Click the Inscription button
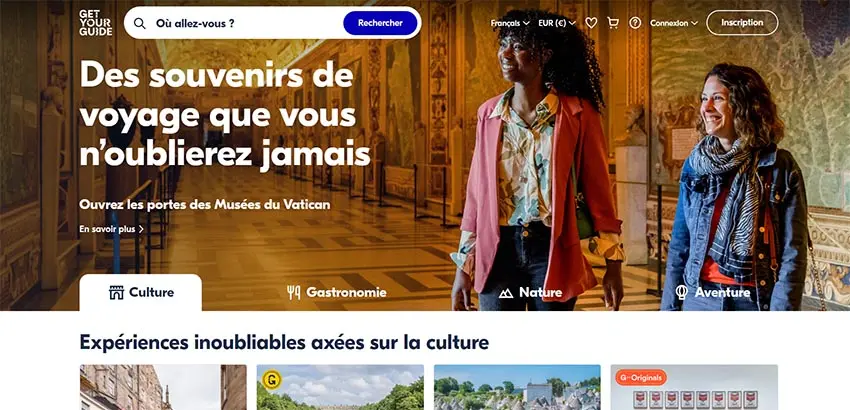850x410 pixels. point(742,23)
